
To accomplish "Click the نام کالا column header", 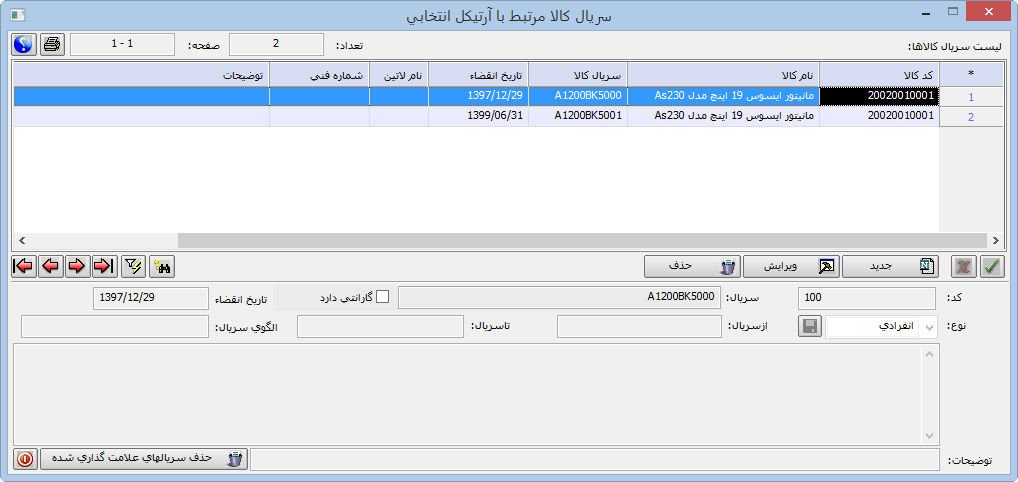I will [723, 75].
